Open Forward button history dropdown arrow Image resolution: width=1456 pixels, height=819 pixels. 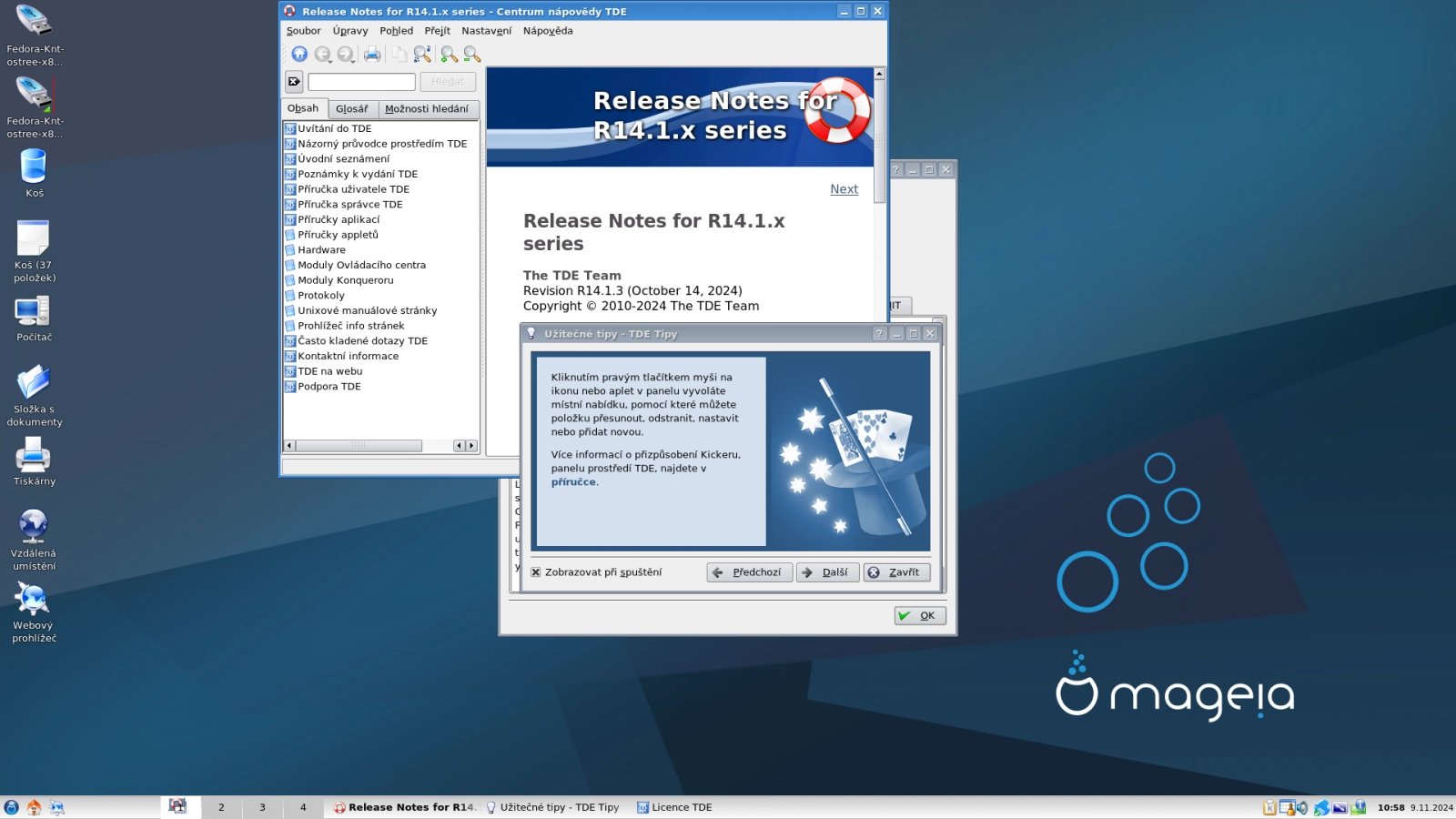click(x=352, y=60)
